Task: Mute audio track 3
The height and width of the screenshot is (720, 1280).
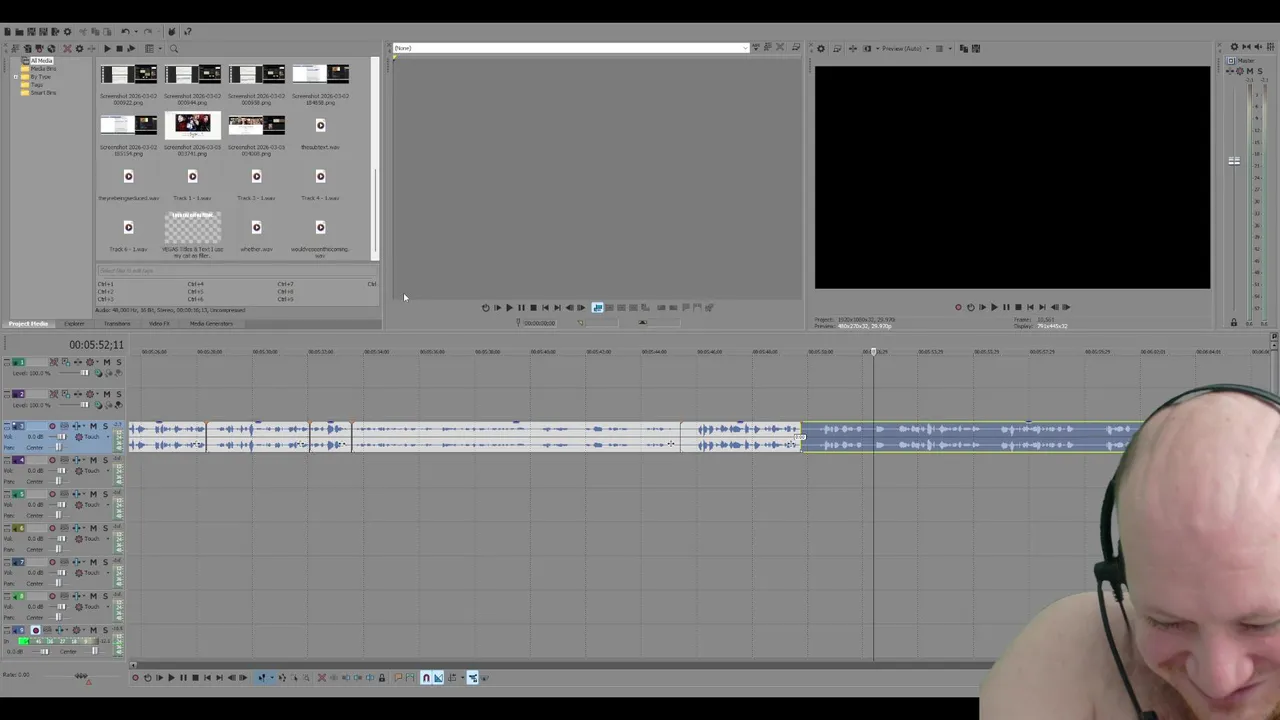Action: pos(93,426)
